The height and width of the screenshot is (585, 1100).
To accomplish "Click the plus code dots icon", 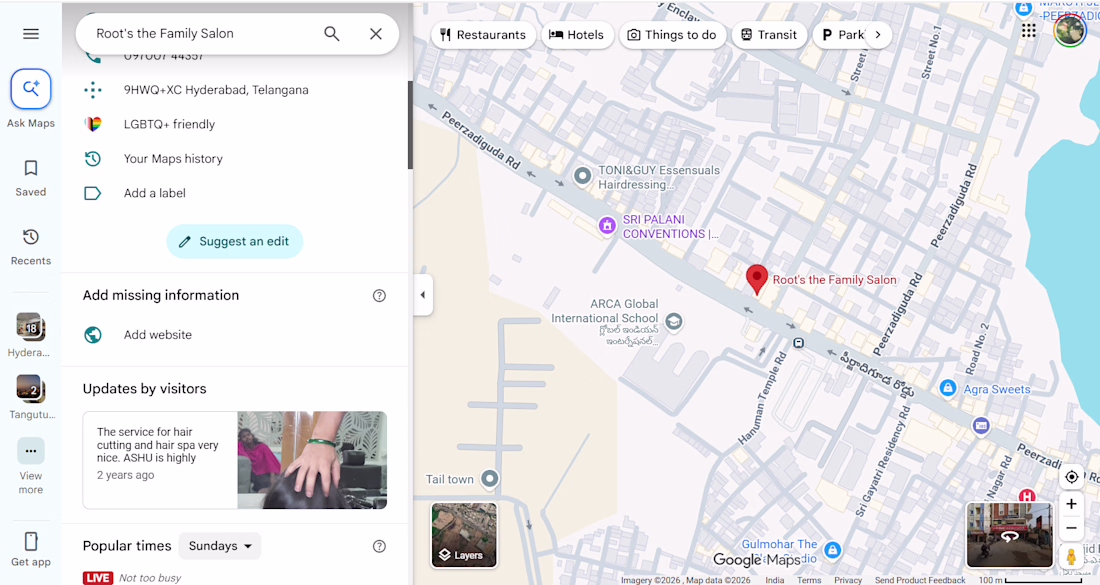I will pos(93,90).
